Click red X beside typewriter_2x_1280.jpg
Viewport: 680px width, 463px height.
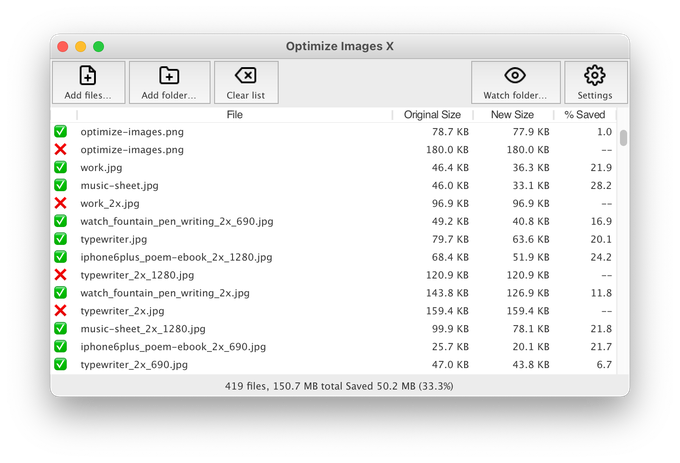pyautogui.click(x=61, y=275)
